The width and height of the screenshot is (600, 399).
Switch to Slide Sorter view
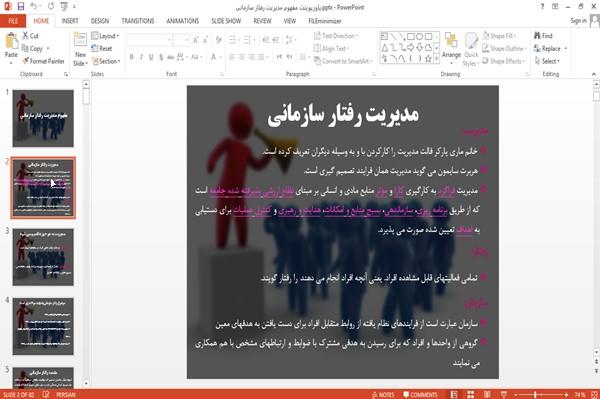(x=470, y=394)
